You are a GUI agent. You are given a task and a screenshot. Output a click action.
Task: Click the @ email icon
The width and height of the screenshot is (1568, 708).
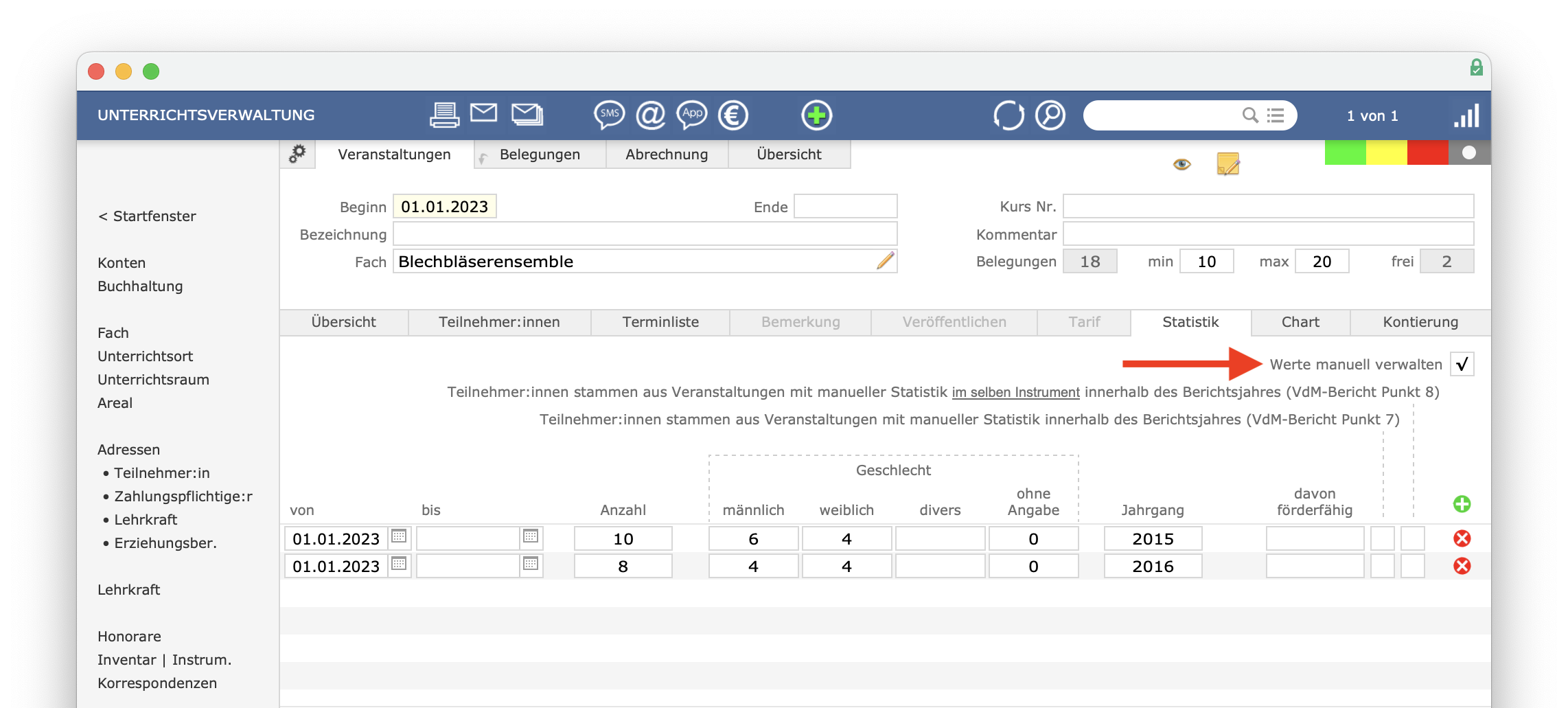pyautogui.click(x=650, y=115)
